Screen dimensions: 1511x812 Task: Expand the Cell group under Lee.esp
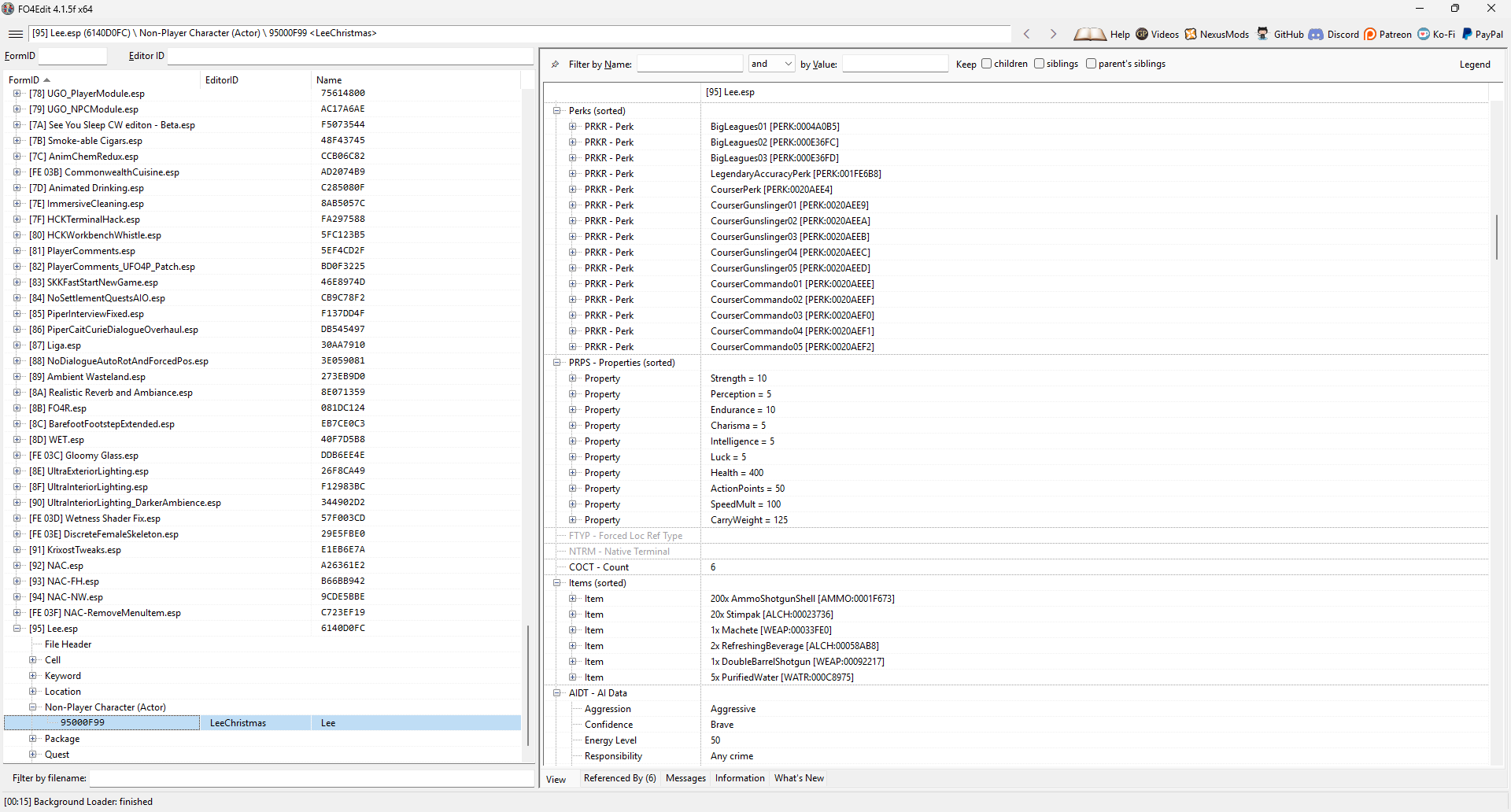coord(33,660)
